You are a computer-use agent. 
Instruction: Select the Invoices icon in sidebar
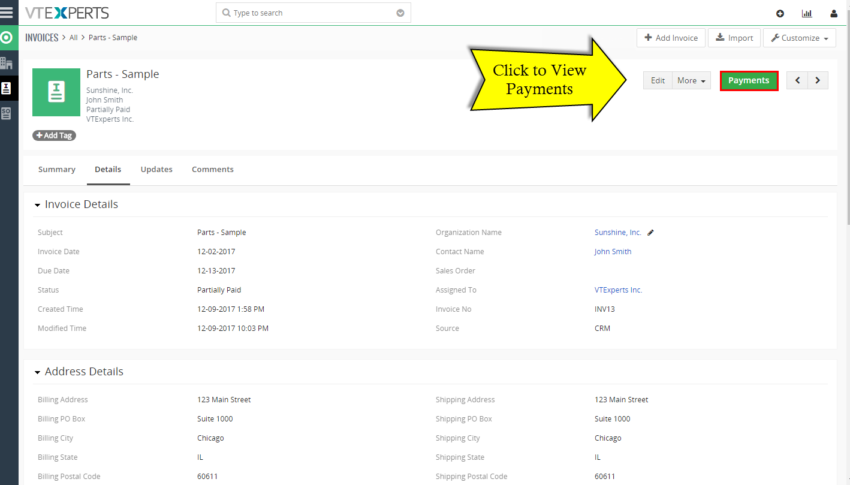(x=7, y=88)
